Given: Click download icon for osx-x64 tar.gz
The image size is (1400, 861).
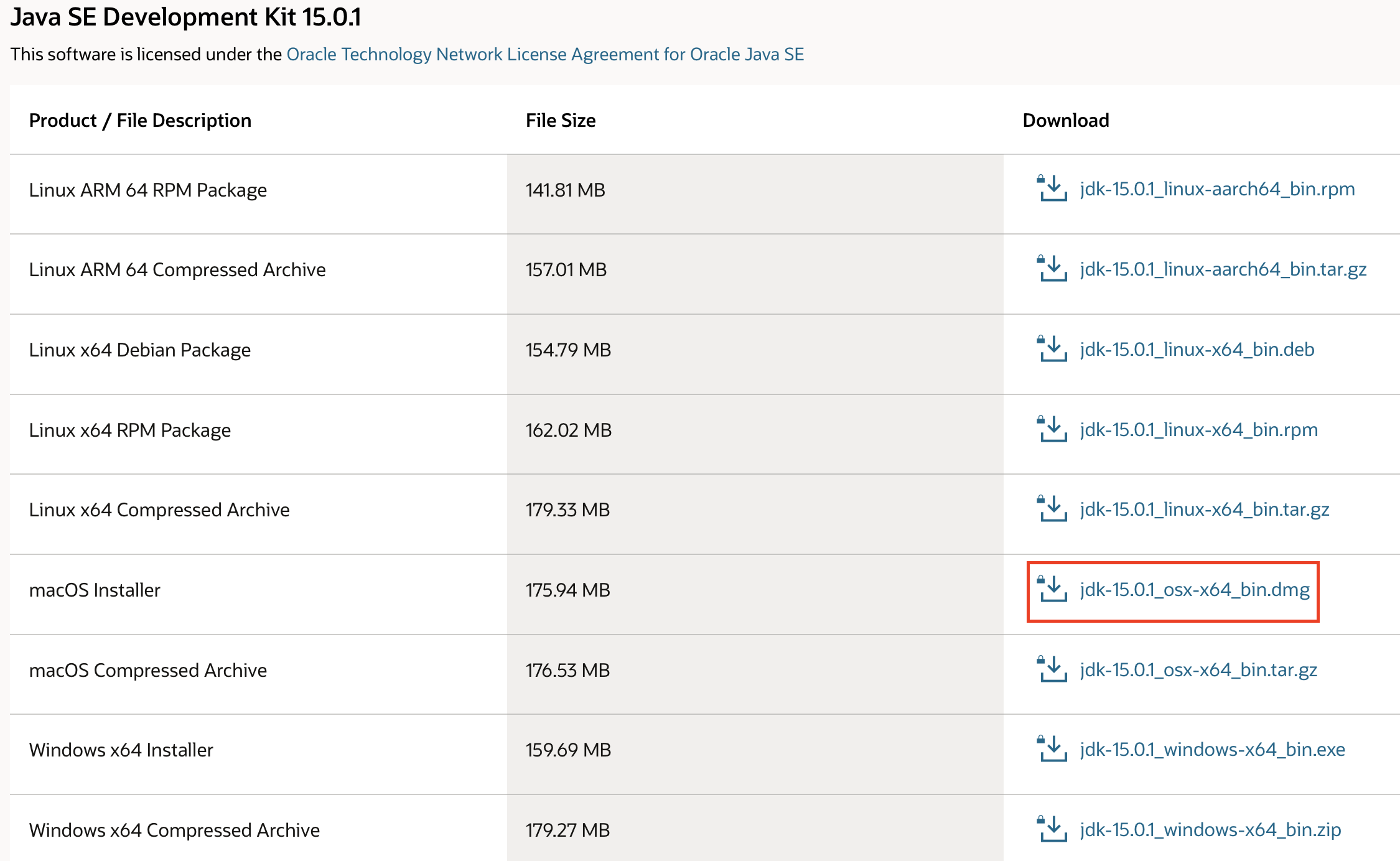Looking at the screenshot, I should (1052, 669).
